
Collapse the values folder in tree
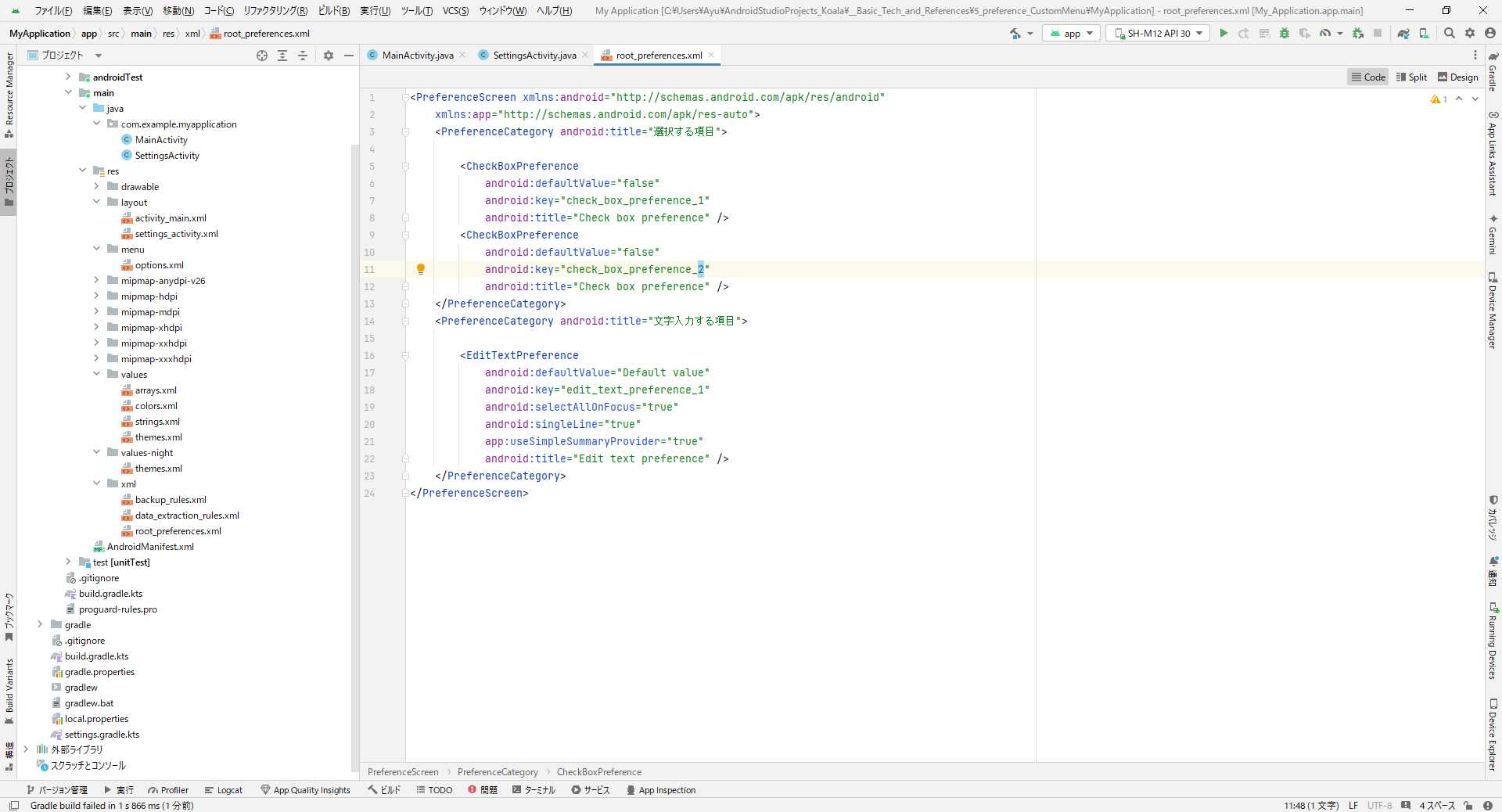(x=96, y=375)
